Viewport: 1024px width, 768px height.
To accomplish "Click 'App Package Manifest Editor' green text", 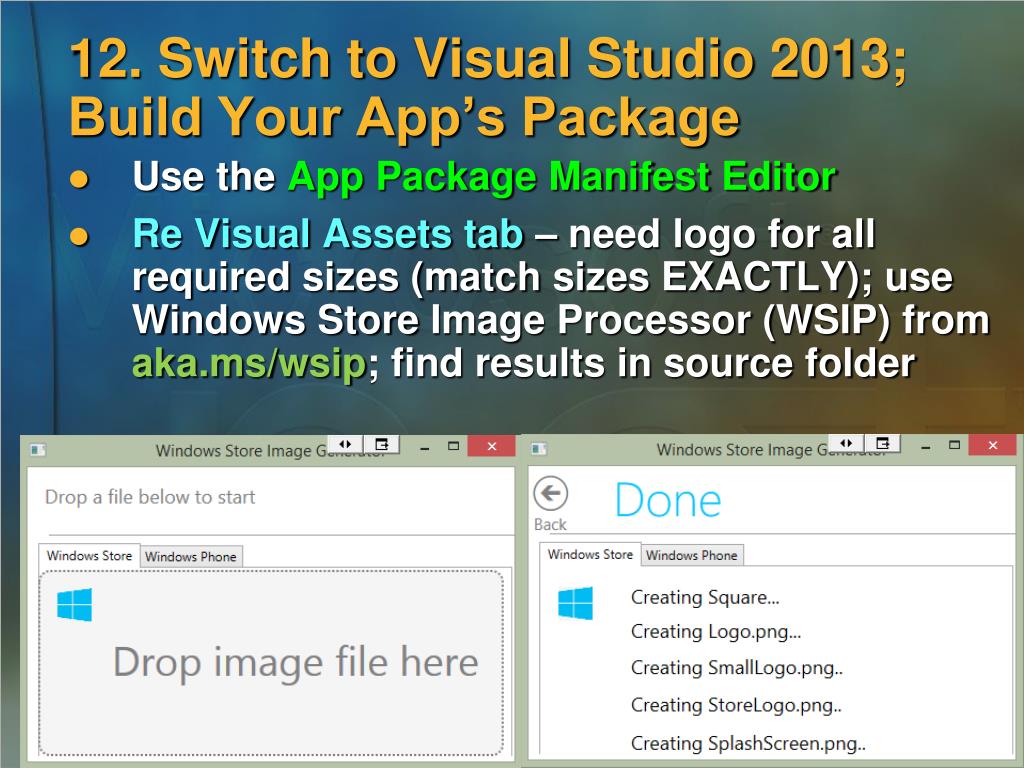I will 562,177.
